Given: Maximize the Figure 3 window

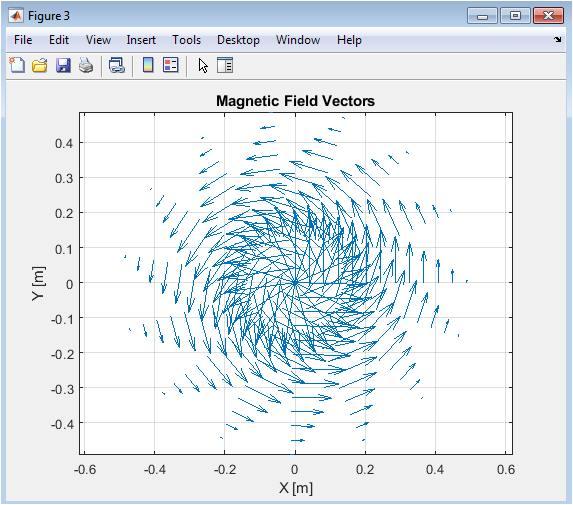Looking at the screenshot, I should pos(515,16).
